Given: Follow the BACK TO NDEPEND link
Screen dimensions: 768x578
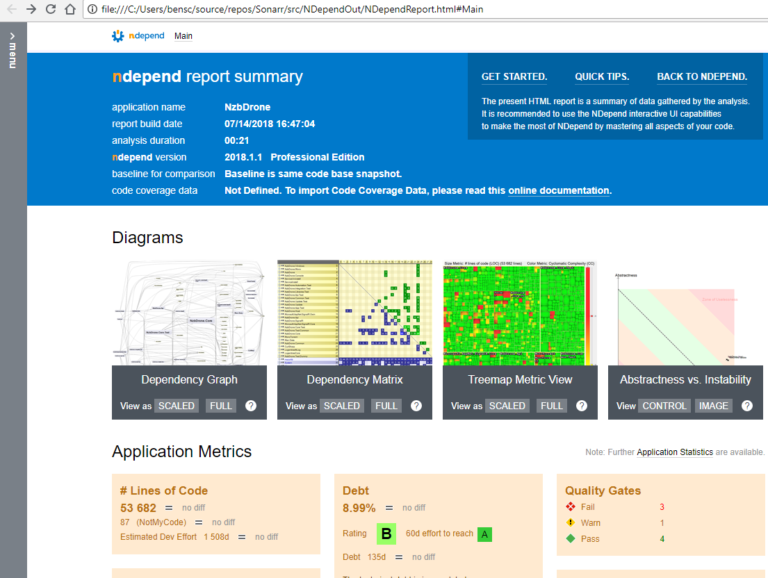Looking at the screenshot, I should (701, 76).
